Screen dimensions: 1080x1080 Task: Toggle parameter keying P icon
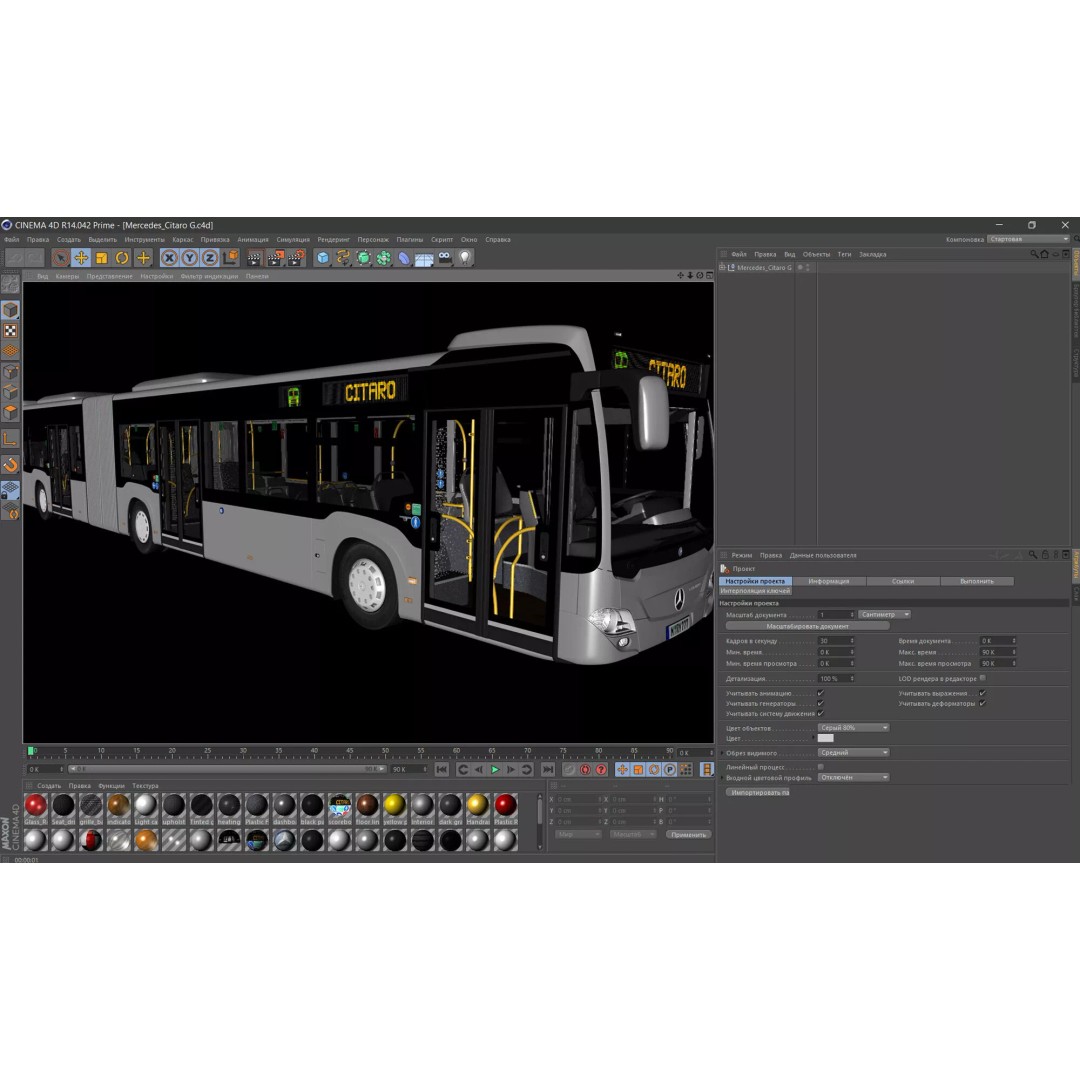click(x=669, y=769)
